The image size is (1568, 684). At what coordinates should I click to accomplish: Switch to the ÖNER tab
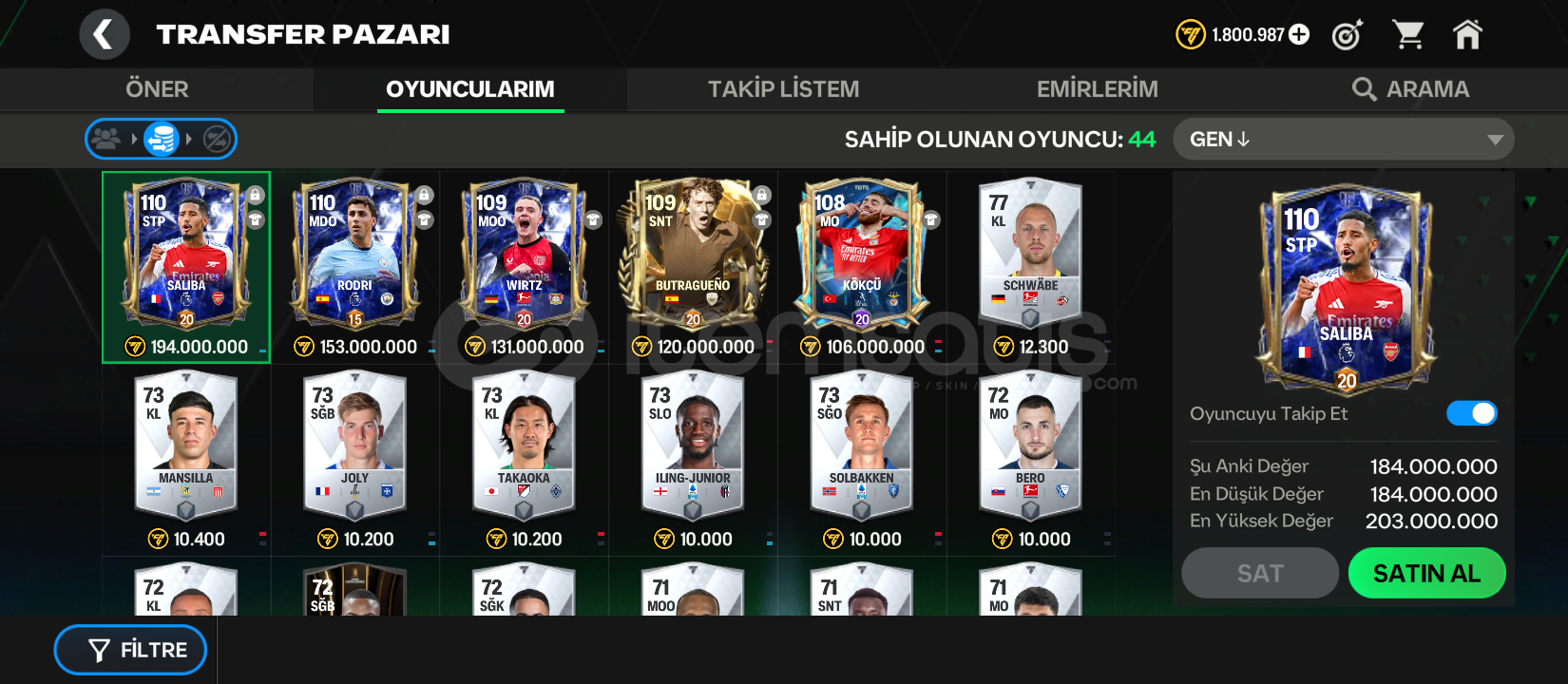pos(157,89)
